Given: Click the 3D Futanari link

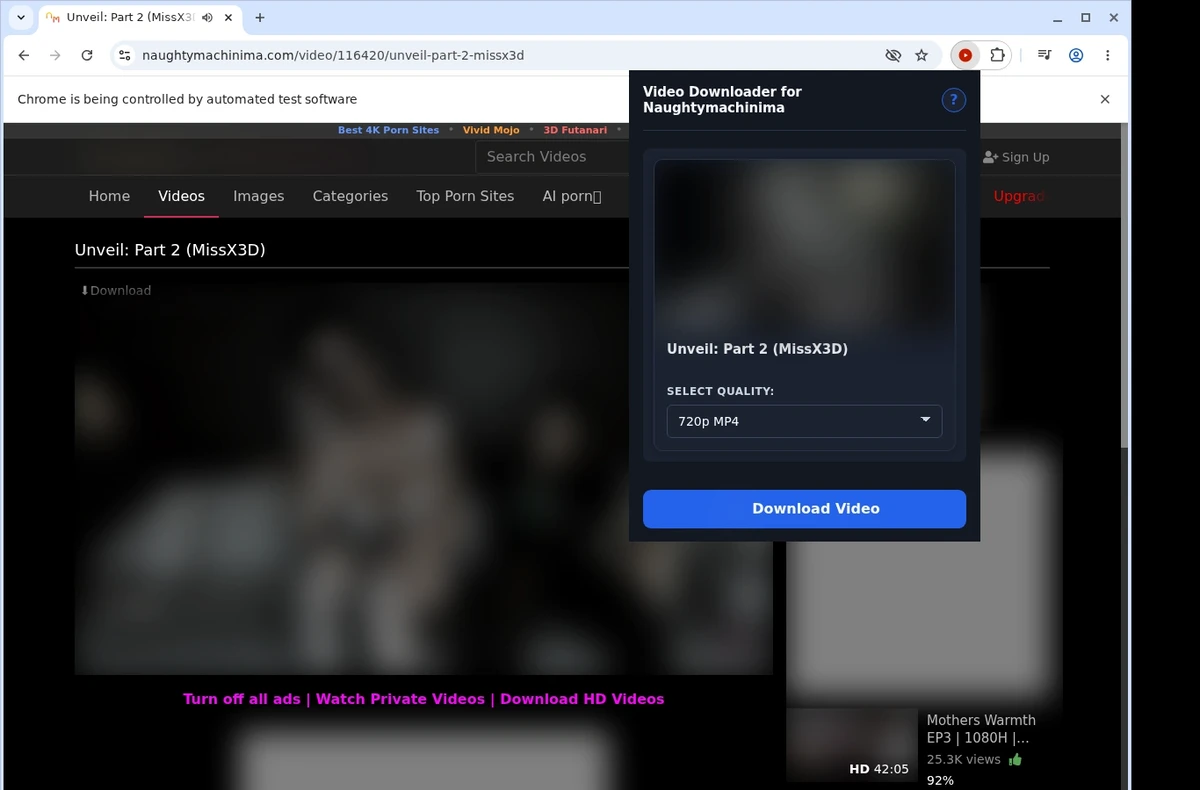Looking at the screenshot, I should pos(575,130).
